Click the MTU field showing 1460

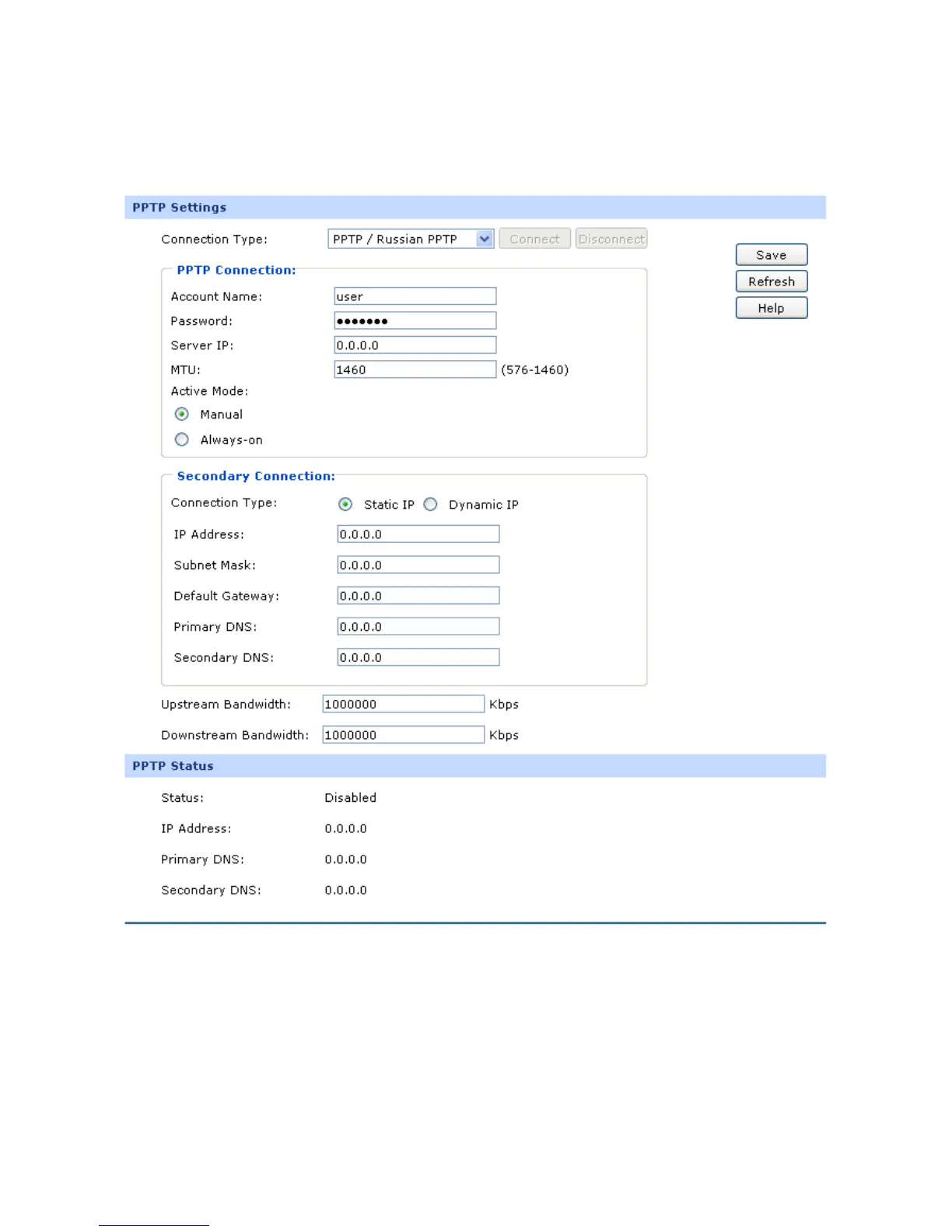click(415, 369)
